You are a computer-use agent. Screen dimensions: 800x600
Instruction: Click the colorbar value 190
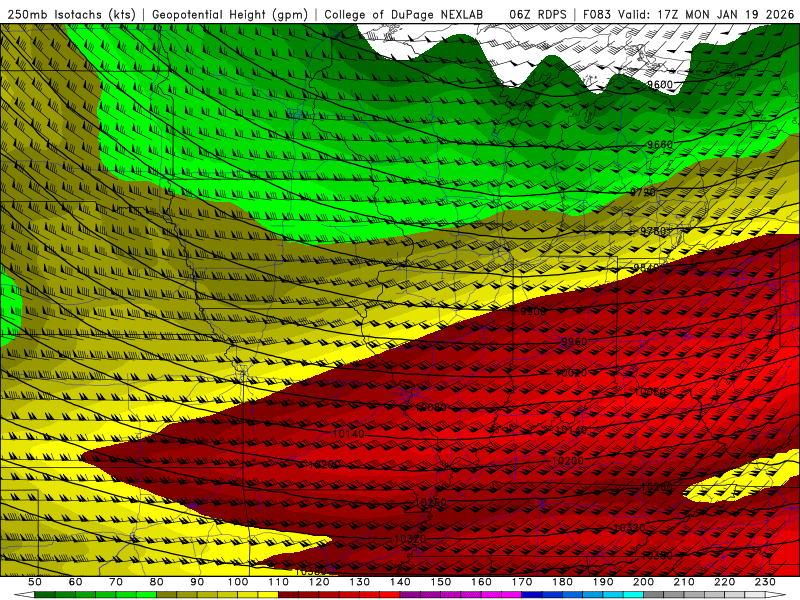[x=603, y=582]
